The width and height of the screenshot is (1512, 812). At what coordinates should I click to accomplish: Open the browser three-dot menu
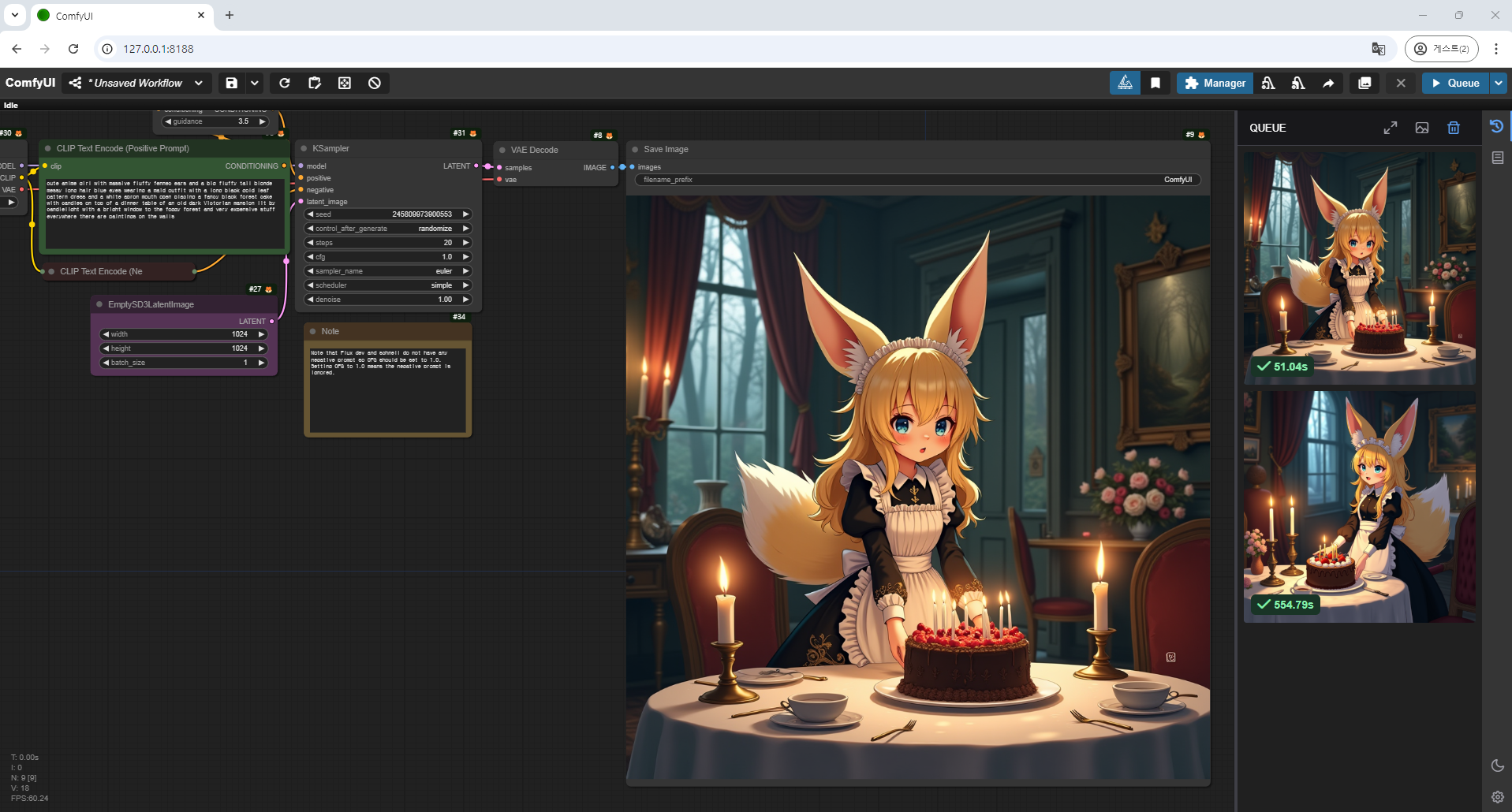pyautogui.click(x=1495, y=49)
